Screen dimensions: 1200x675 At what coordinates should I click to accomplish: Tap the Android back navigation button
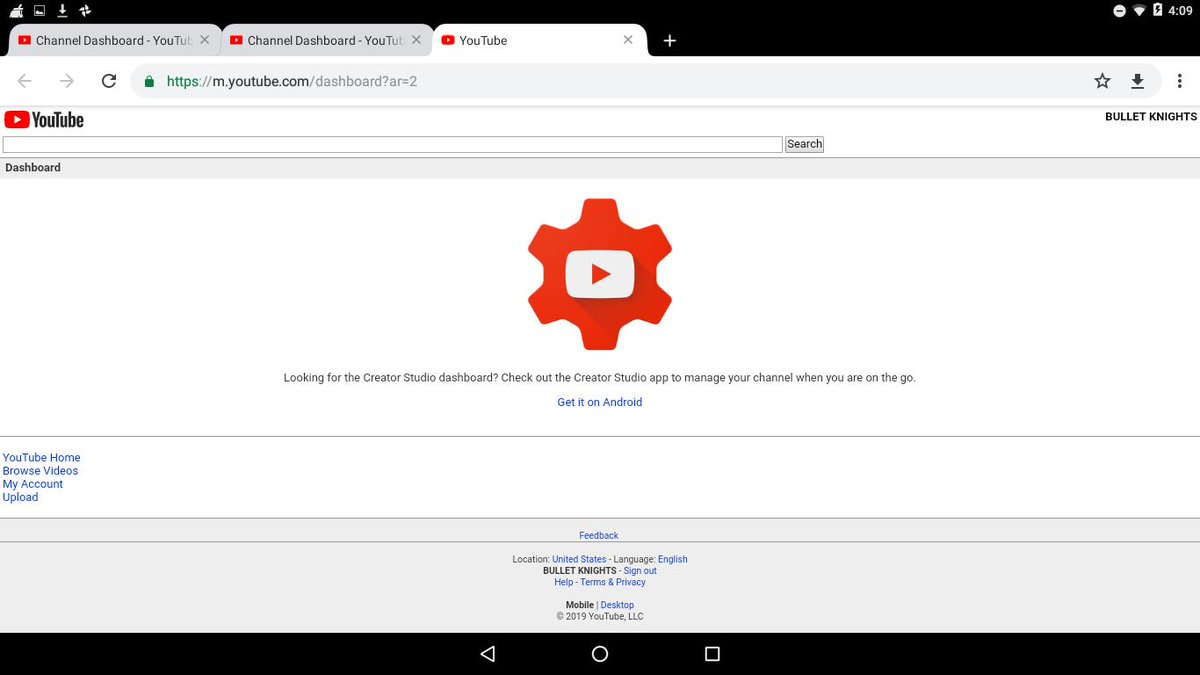click(x=488, y=654)
